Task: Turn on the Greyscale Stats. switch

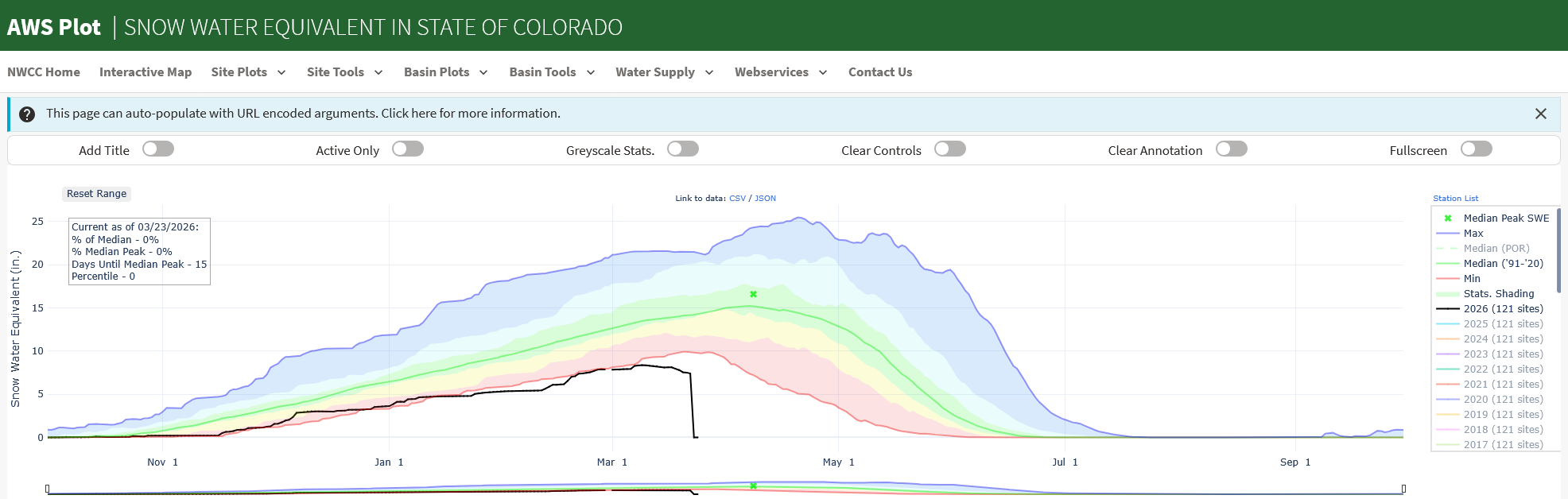Action: coord(683,149)
